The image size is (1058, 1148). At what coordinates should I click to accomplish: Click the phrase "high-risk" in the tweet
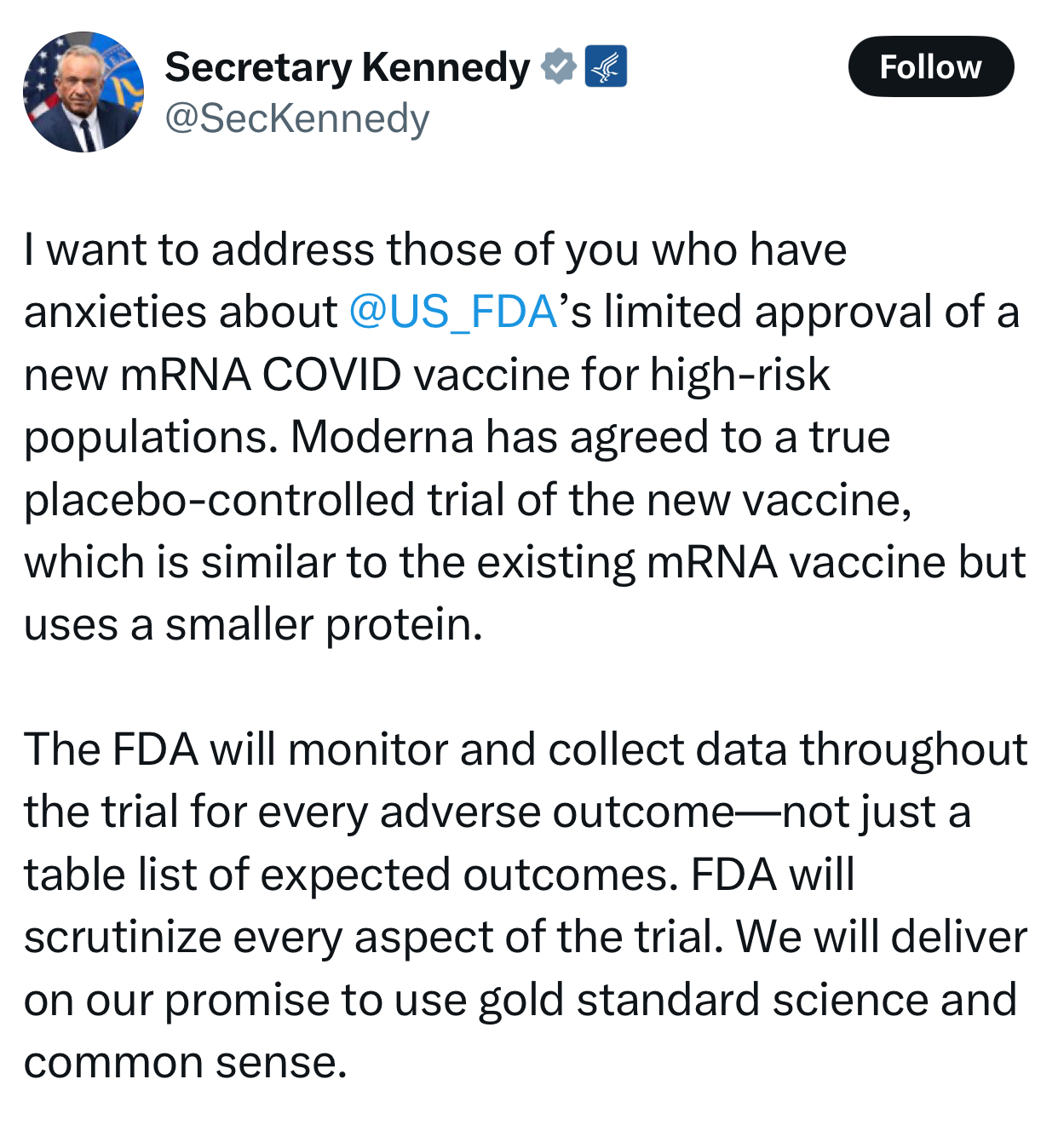(x=740, y=375)
